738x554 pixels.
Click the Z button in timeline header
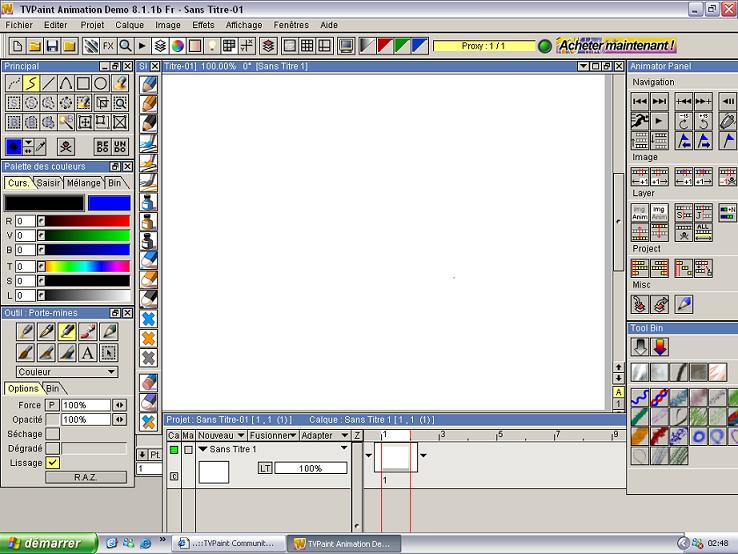(x=357, y=435)
